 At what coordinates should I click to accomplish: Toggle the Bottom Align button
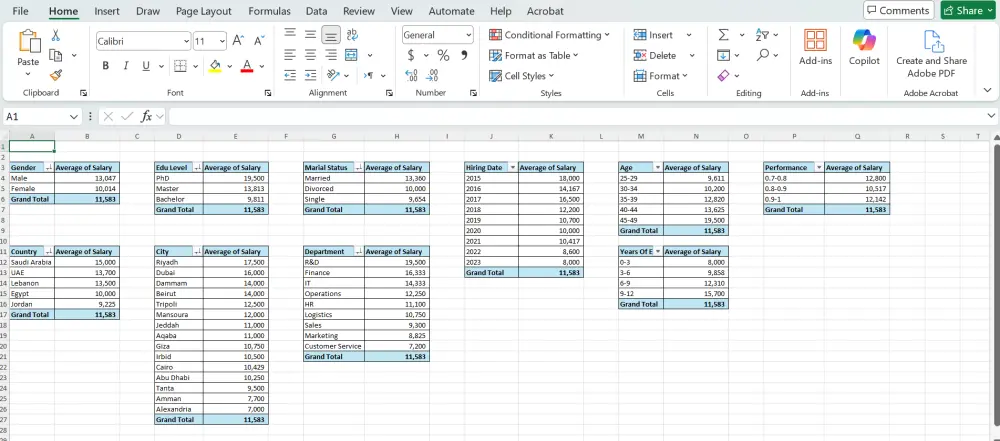coord(331,34)
